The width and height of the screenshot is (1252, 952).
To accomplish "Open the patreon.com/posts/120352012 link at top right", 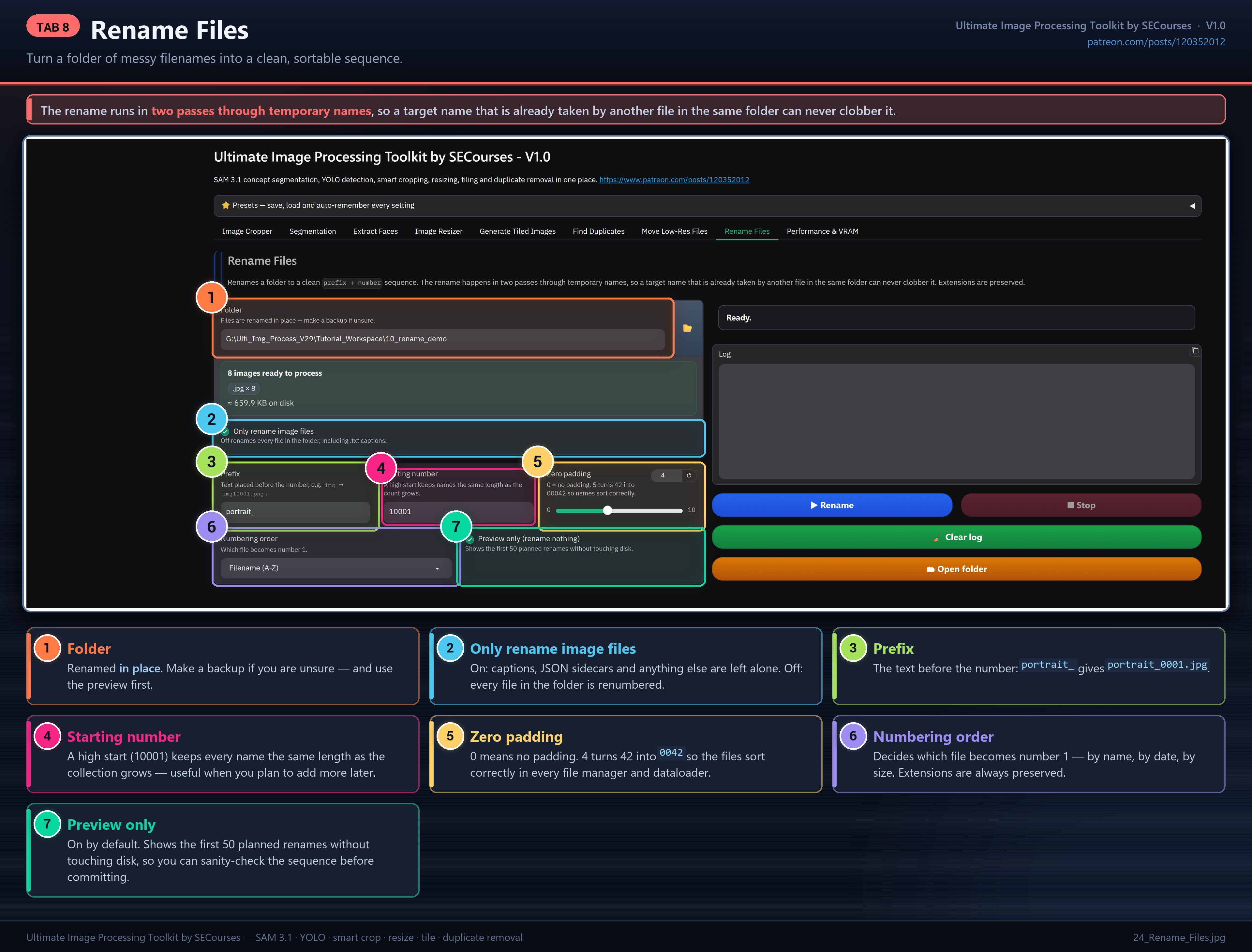I will (1155, 42).
